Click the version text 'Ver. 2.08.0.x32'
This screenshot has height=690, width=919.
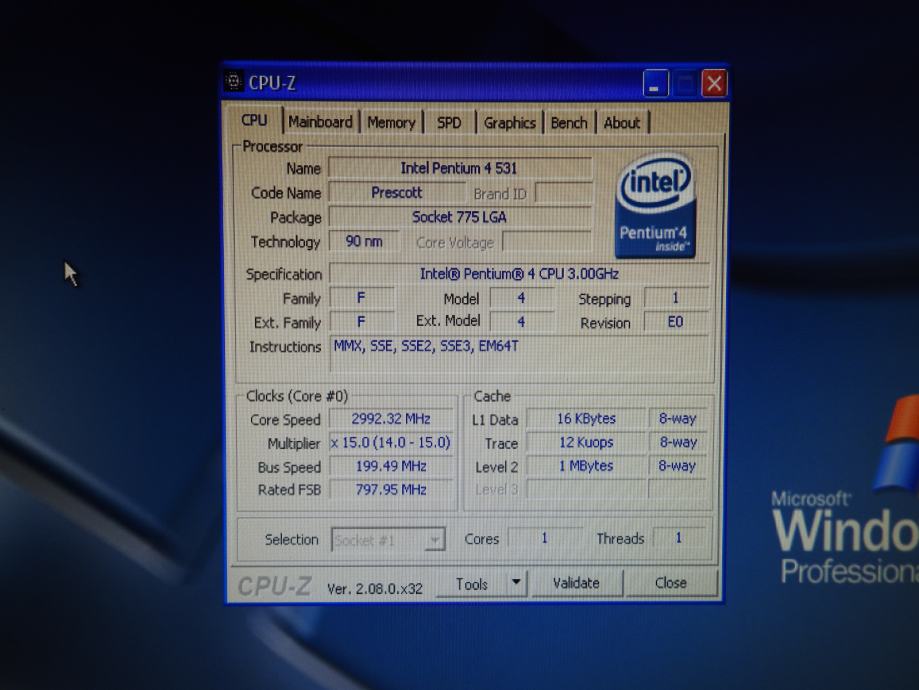[x=375, y=589]
